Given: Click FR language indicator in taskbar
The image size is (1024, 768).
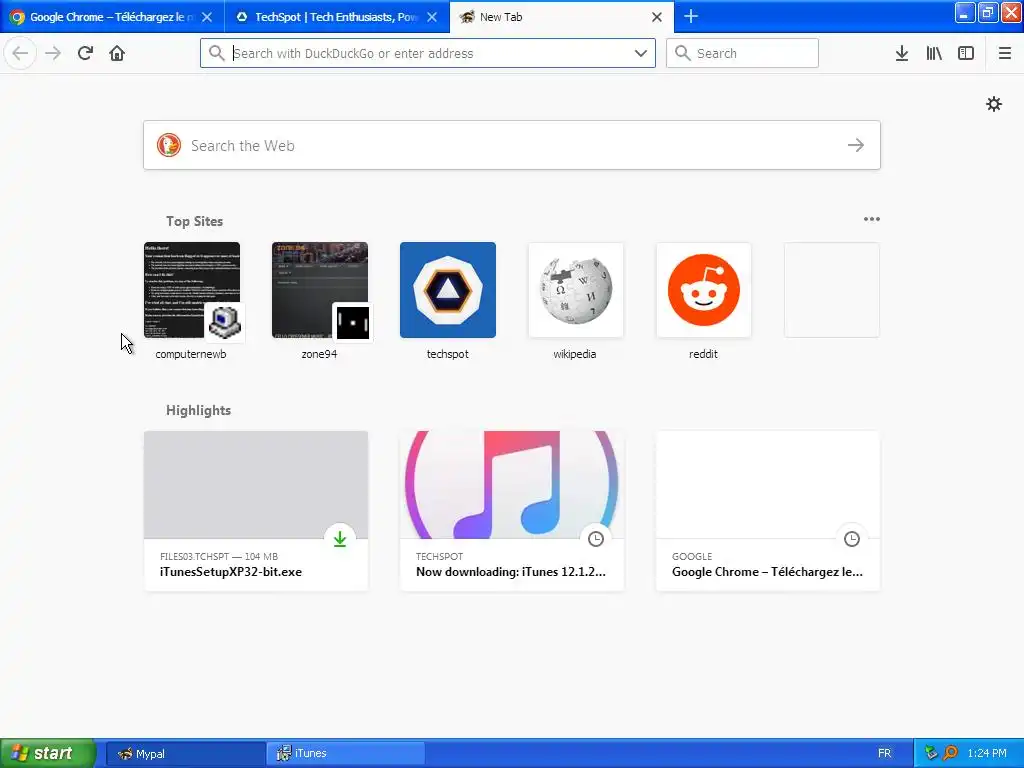Looking at the screenshot, I should 884,753.
